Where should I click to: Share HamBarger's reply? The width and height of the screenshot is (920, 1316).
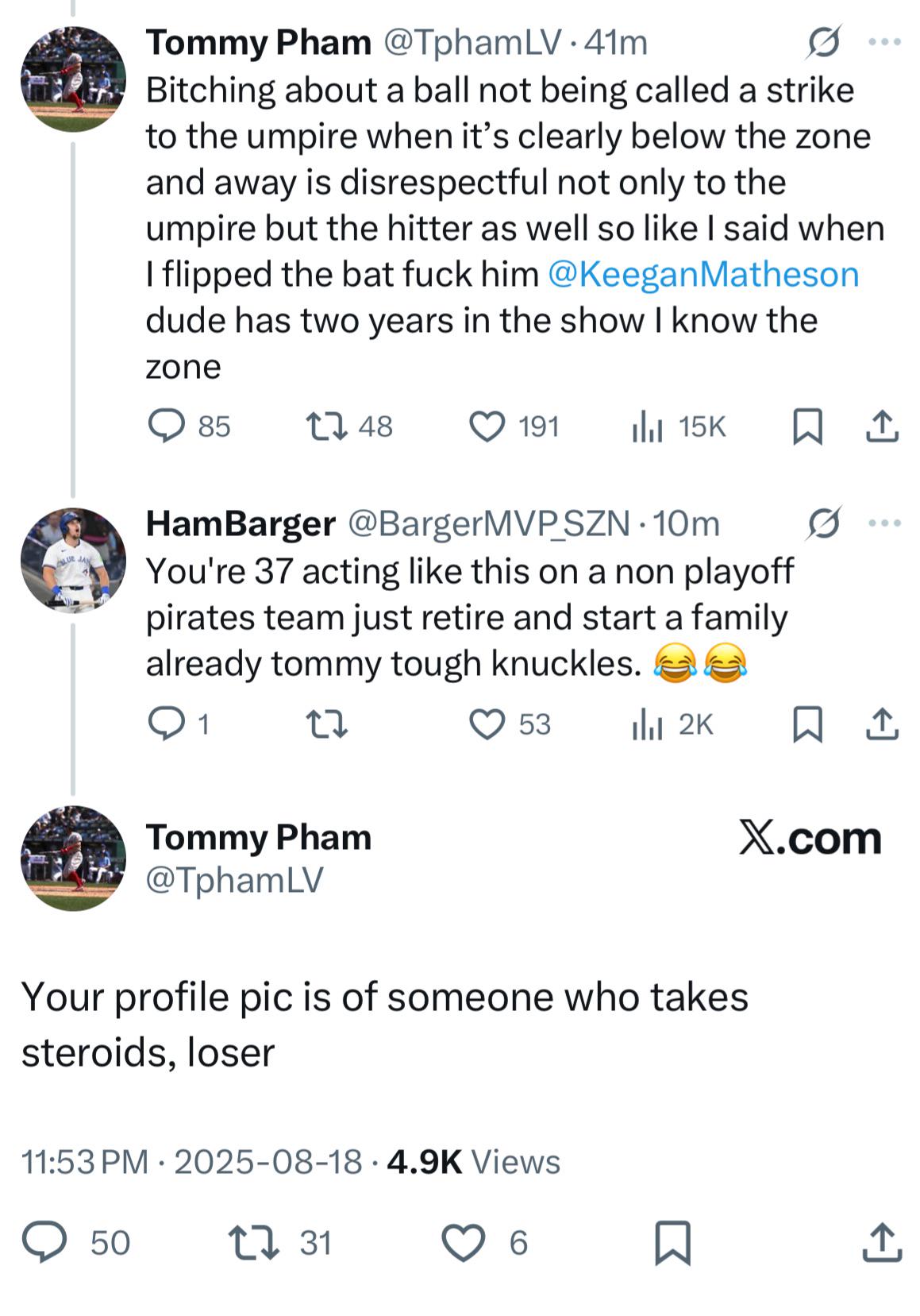(x=882, y=724)
